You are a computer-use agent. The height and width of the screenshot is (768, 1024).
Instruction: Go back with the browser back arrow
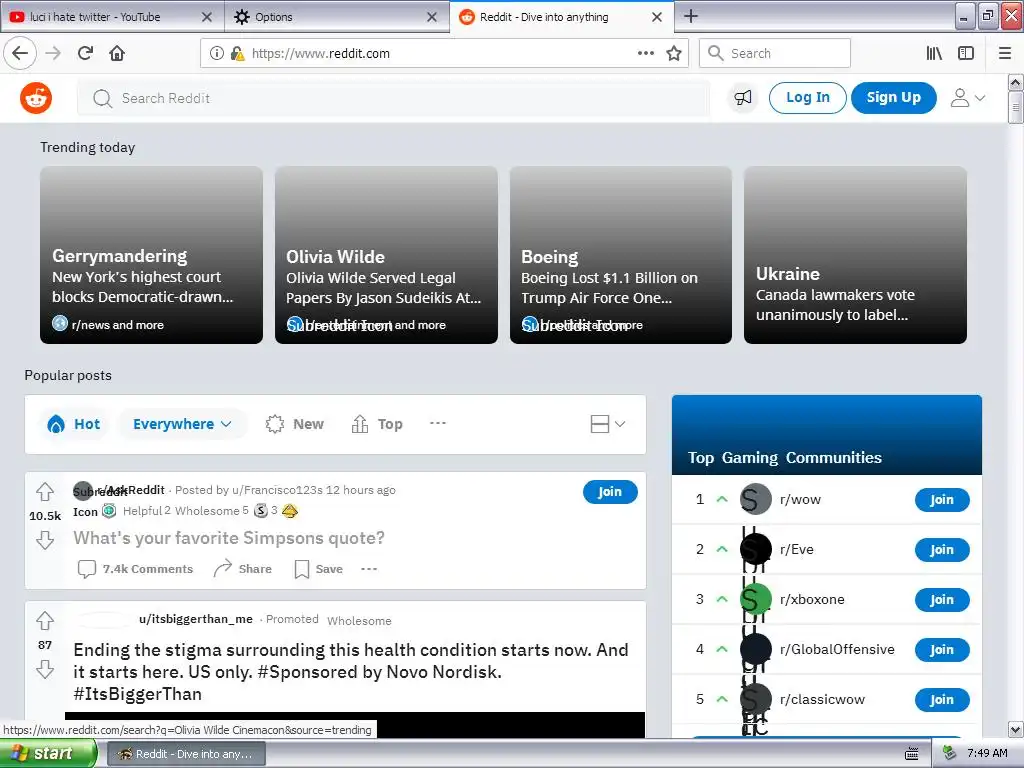20,54
